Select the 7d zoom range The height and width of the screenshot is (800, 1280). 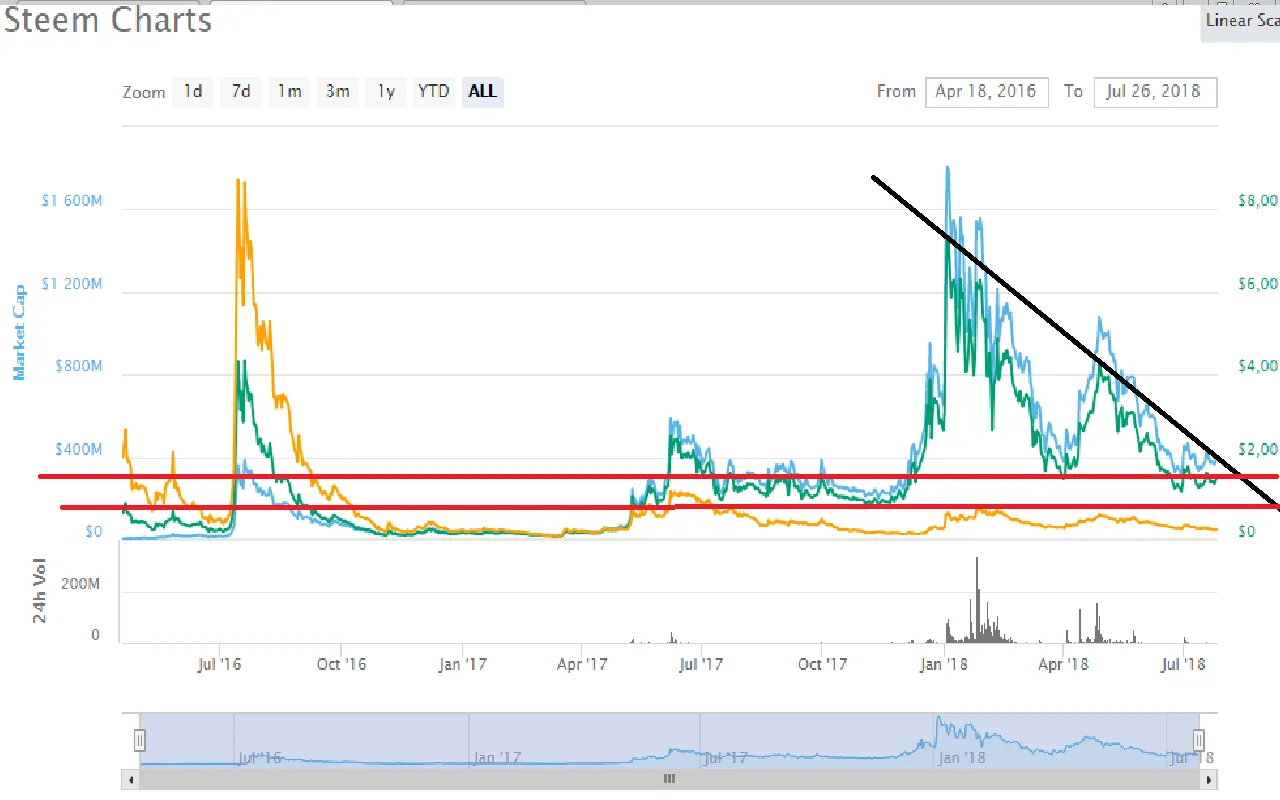(241, 92)
